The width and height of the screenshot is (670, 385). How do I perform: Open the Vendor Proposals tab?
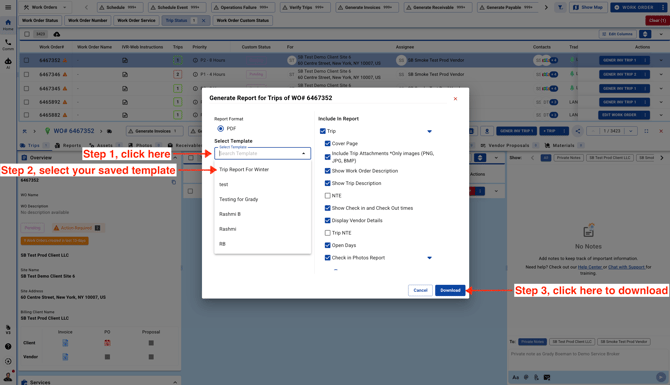tap(508, 145)
